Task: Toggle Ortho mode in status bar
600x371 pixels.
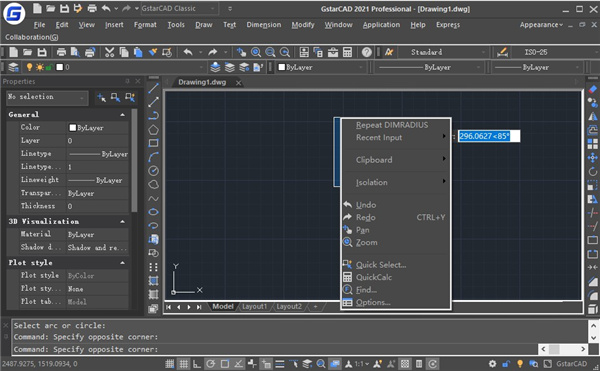Action: (x=197, y=364)
